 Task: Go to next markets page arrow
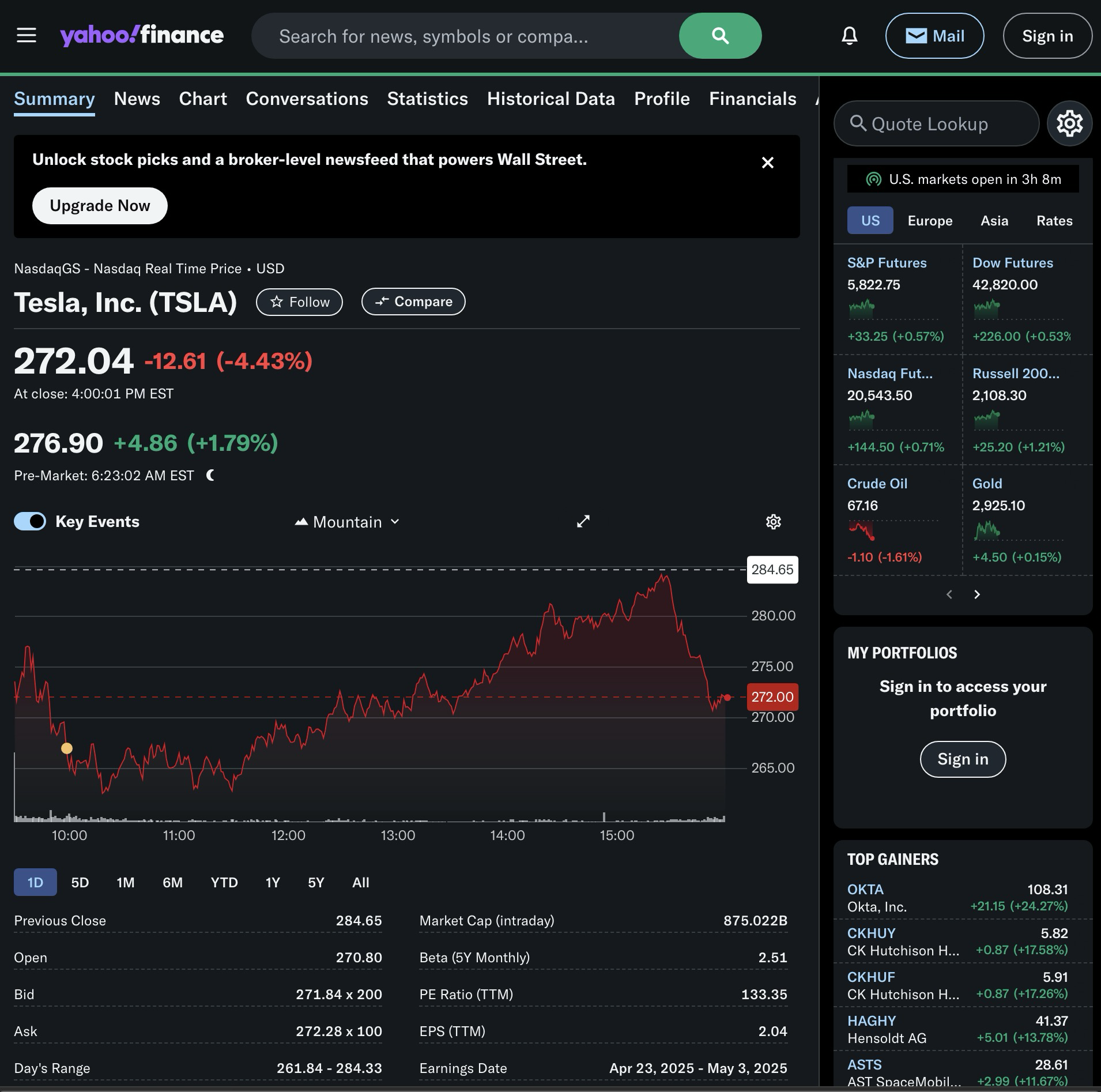976,594
